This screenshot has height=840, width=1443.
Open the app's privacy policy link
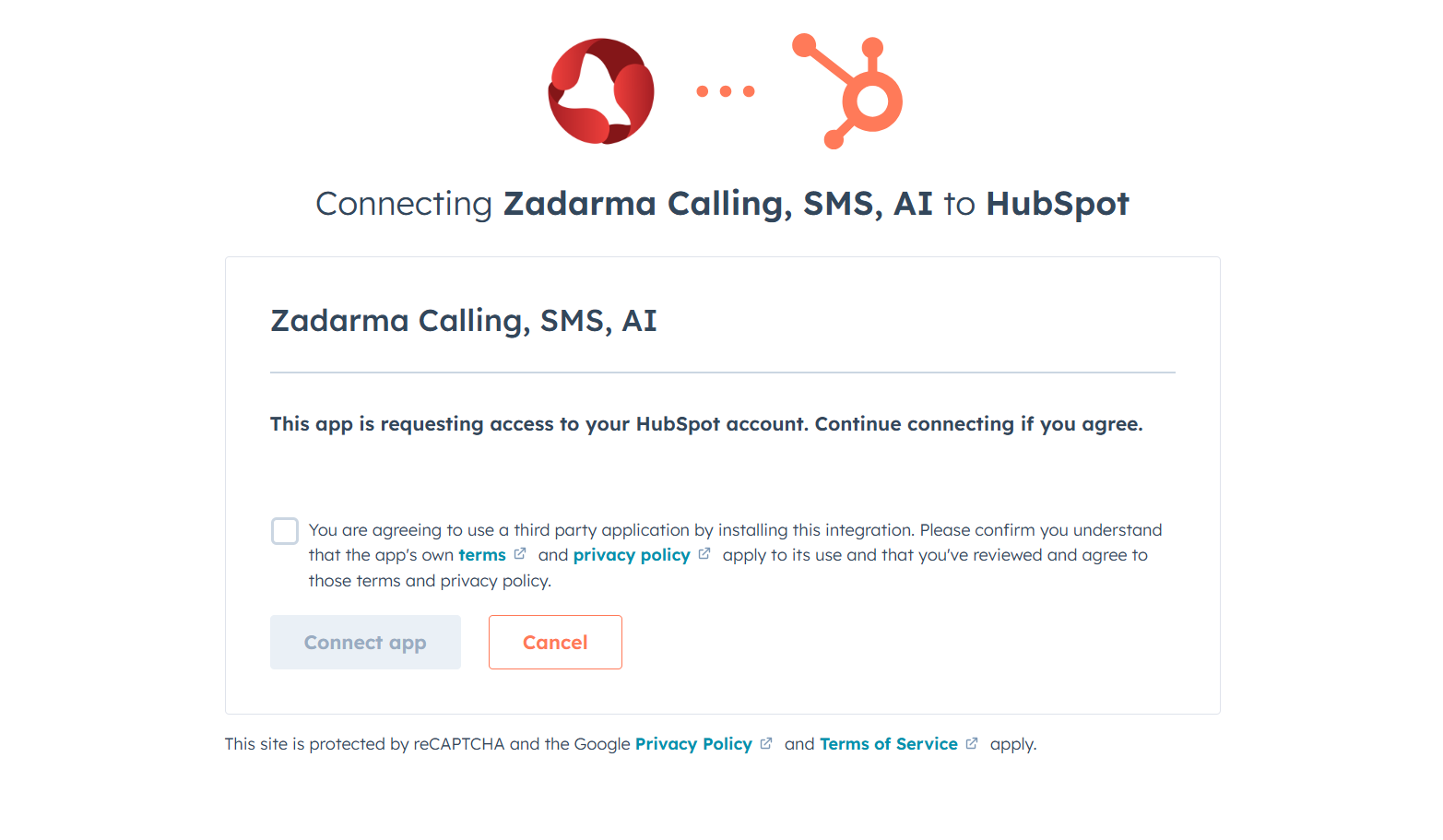631,554
